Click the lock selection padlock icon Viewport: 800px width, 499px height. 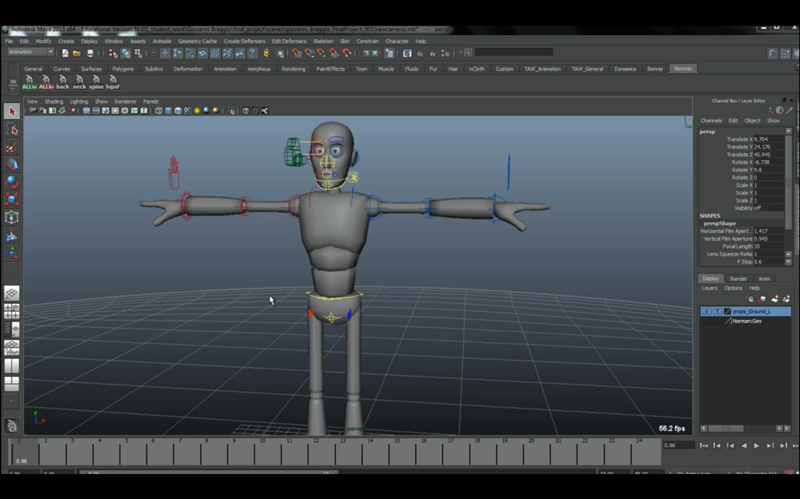[x=266, y=53]
